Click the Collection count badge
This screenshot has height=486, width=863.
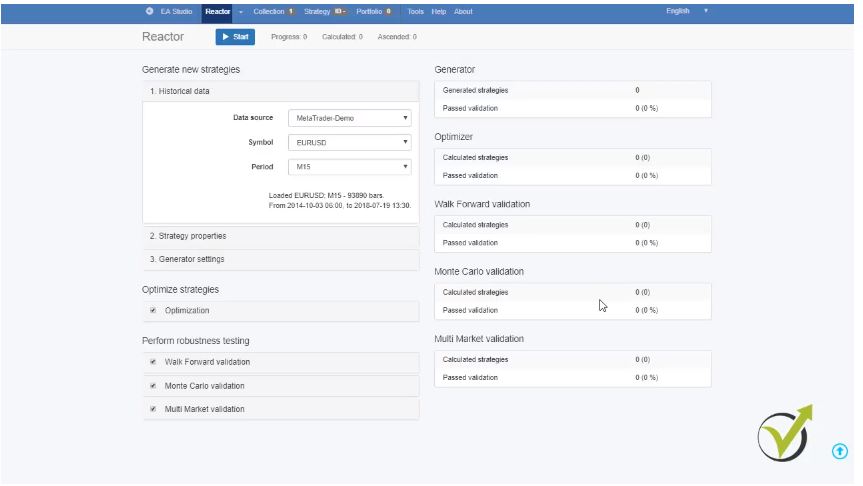point(291,11)
